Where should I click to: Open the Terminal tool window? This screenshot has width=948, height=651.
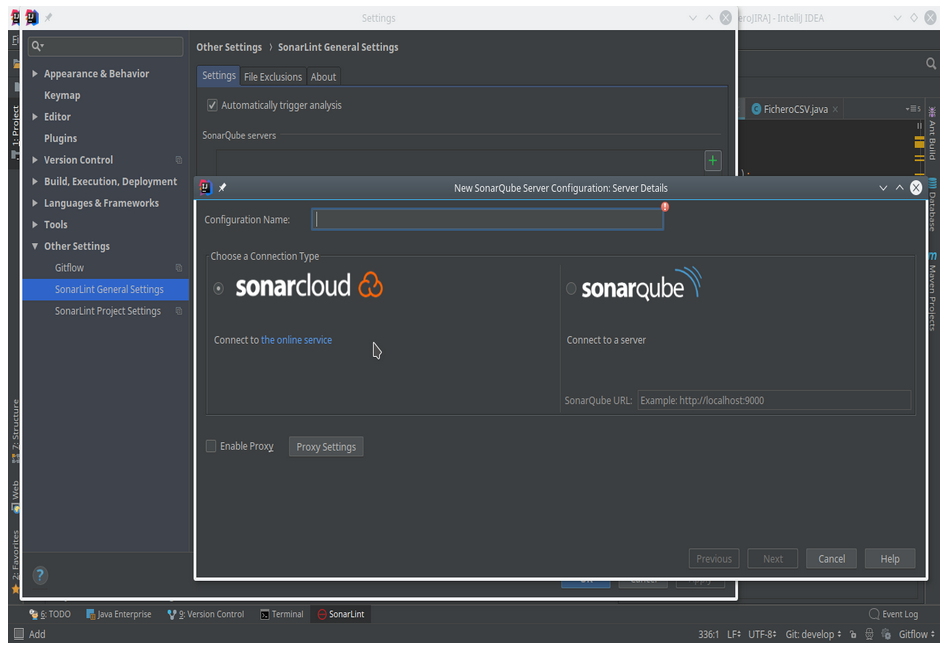[x=282, y=614]
